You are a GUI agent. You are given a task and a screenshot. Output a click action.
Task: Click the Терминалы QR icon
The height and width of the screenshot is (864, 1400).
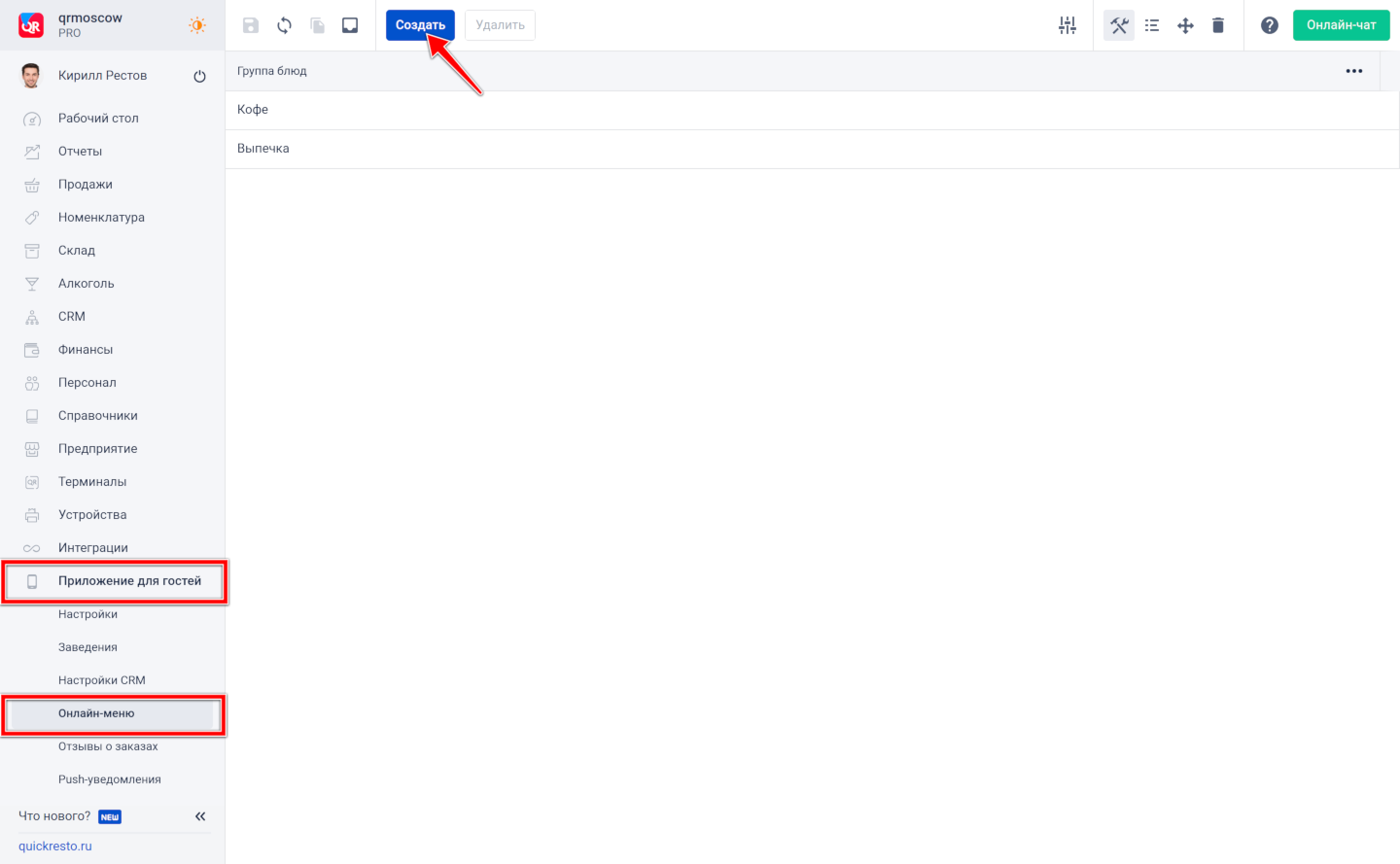[32, 482]
